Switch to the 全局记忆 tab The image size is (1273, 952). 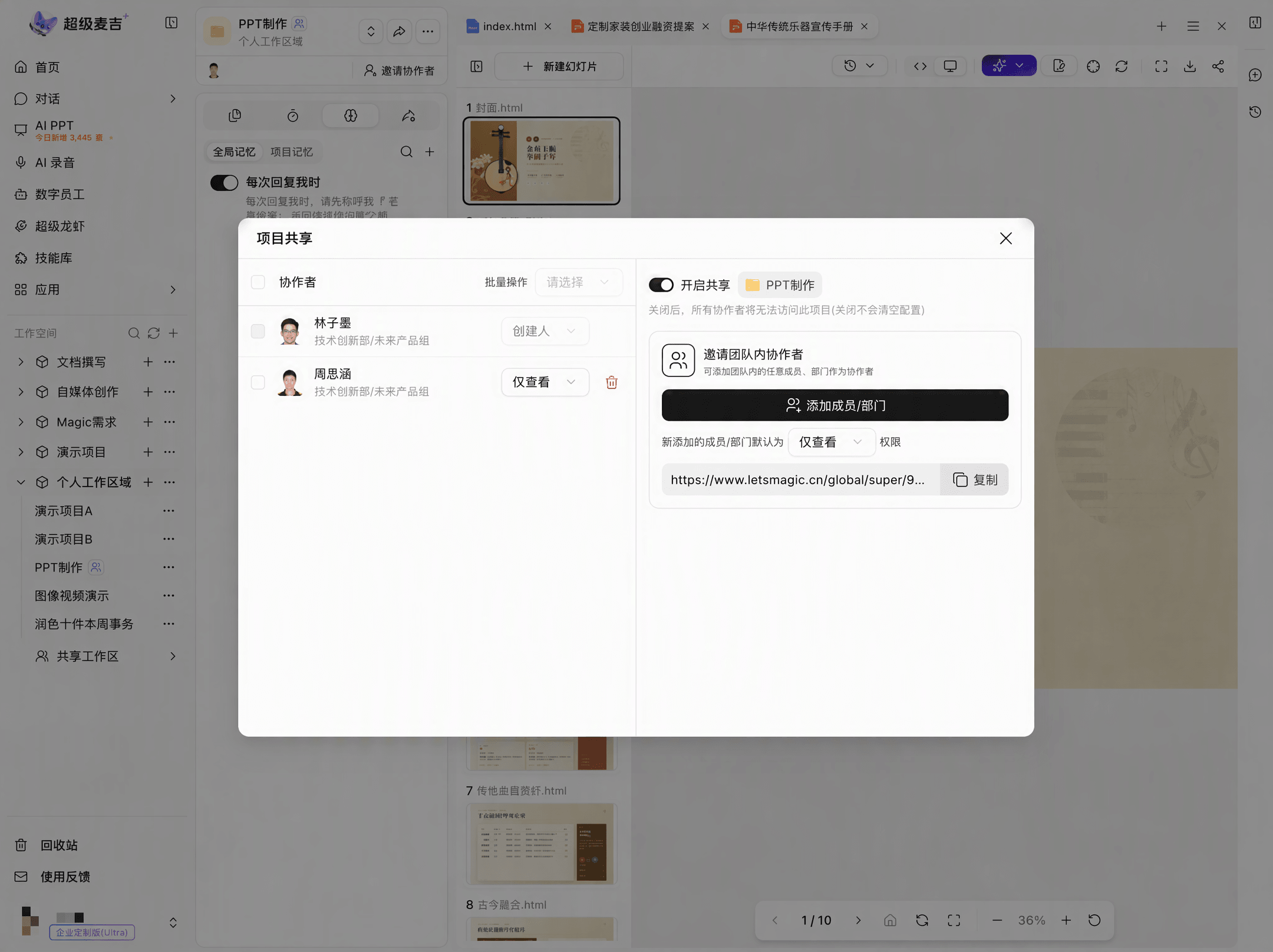(234, 152)
